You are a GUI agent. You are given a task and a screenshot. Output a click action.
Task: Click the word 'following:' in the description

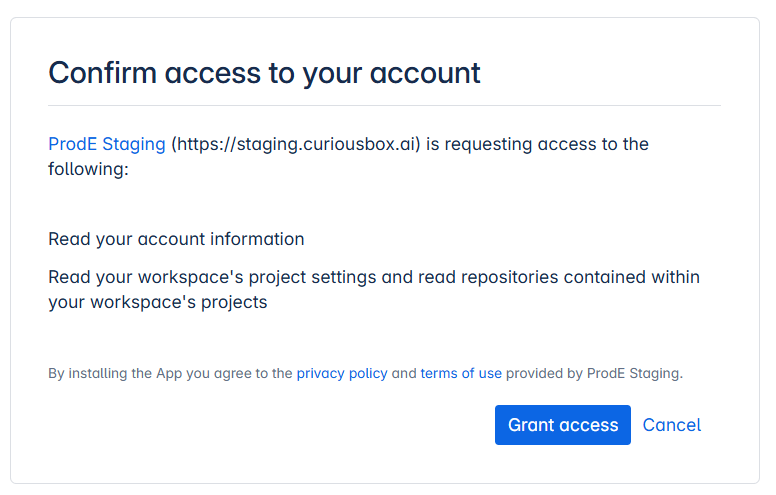[88, 169]
